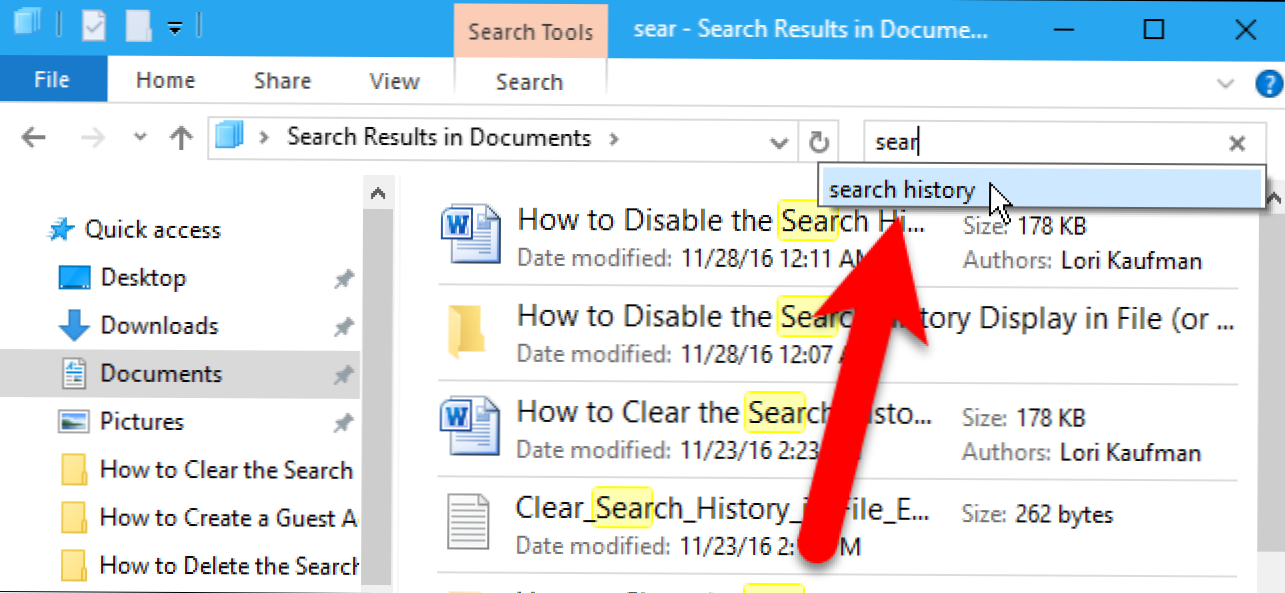Expand the address bar history dropdown
Viewport: 1285px width, 593px height.
(780, 142)
